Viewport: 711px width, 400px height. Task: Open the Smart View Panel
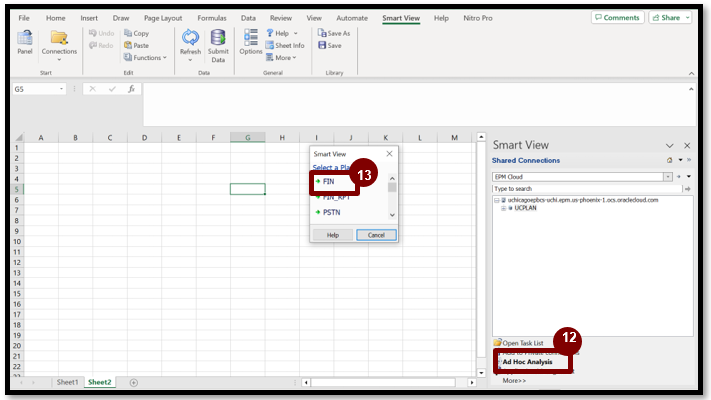[24, 43]
